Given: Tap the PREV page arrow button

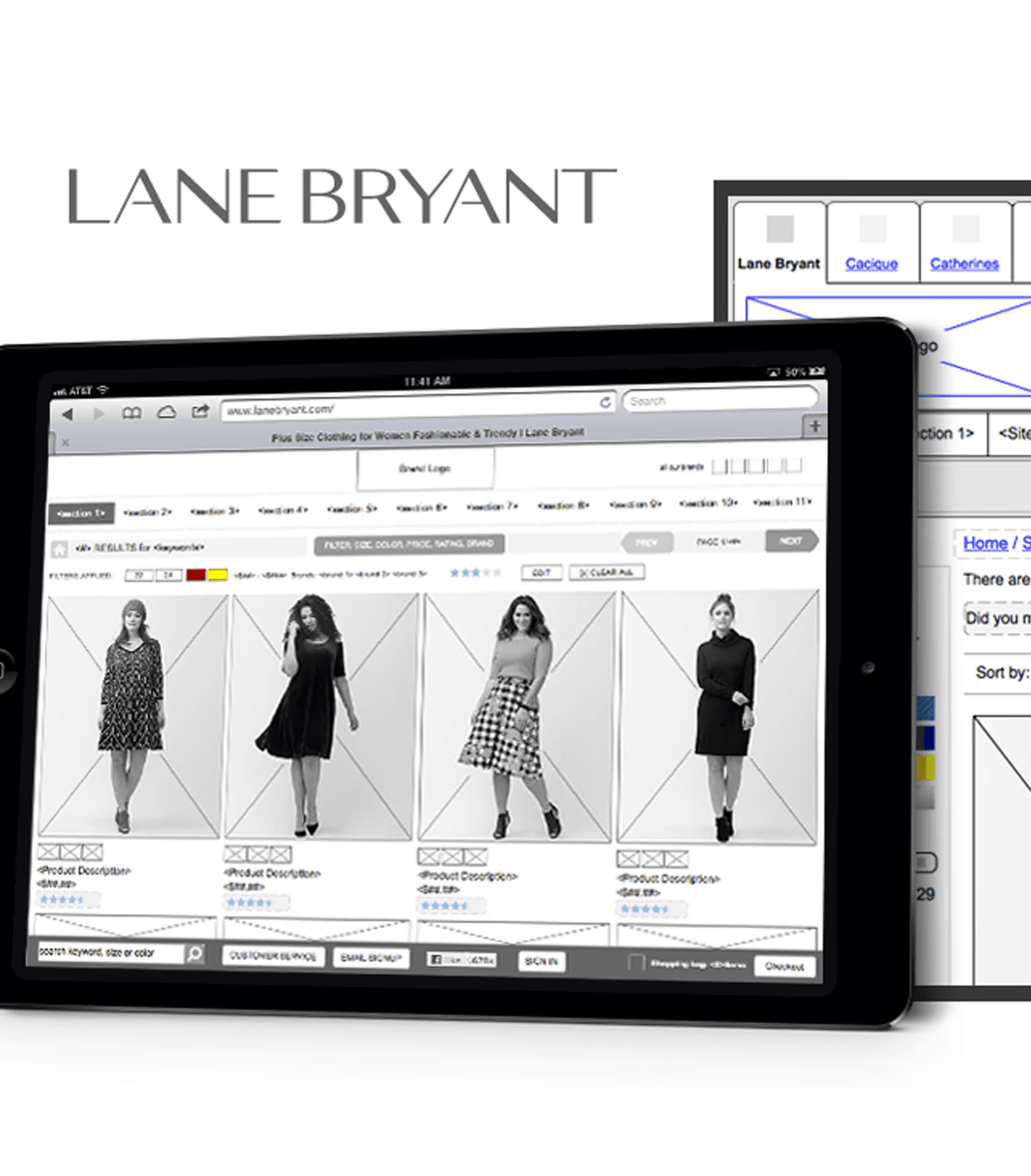Looking at the screenshot, I should [x=647, y=543].
